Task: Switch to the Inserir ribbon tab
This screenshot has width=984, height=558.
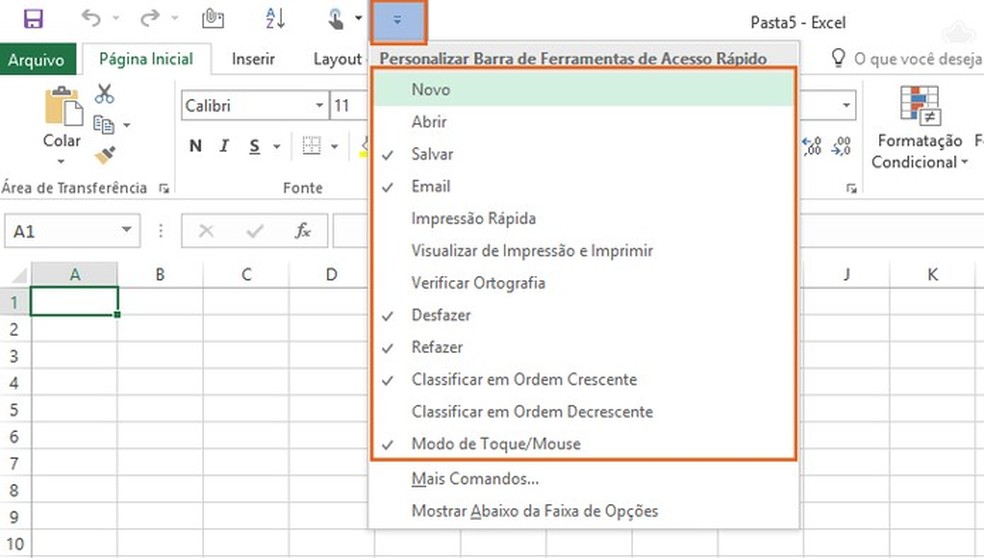Action: click(x=253, y=59)
